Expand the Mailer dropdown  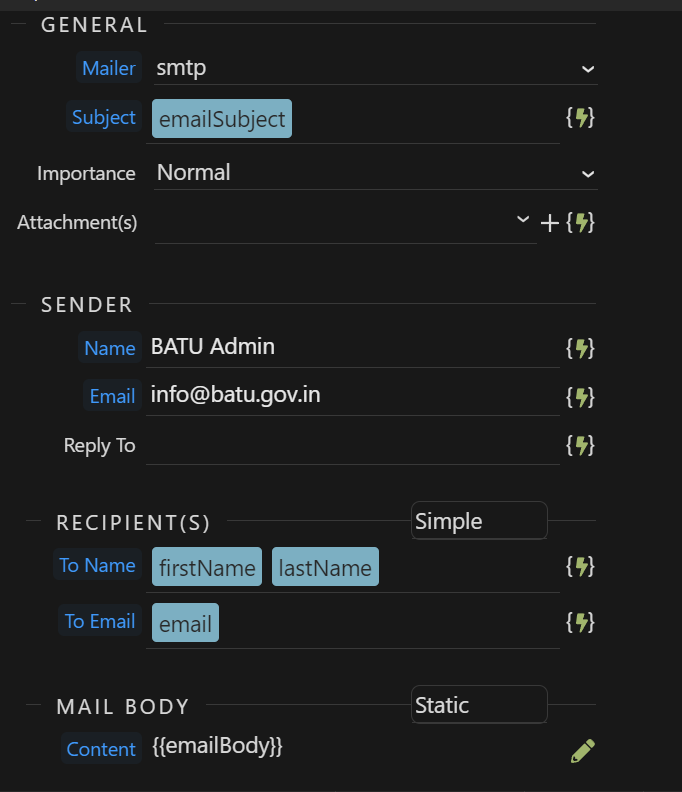587,69
